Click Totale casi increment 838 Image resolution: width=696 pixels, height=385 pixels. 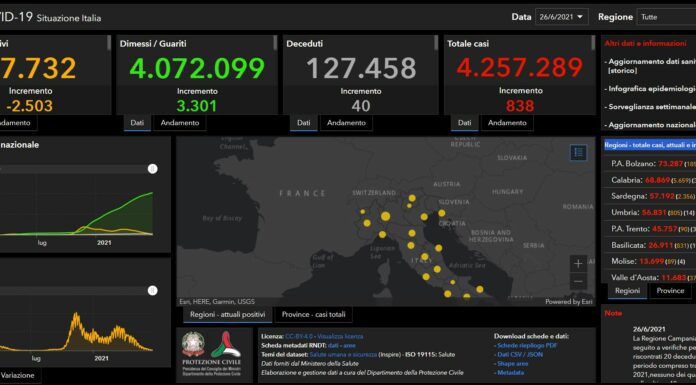point(520,106)
